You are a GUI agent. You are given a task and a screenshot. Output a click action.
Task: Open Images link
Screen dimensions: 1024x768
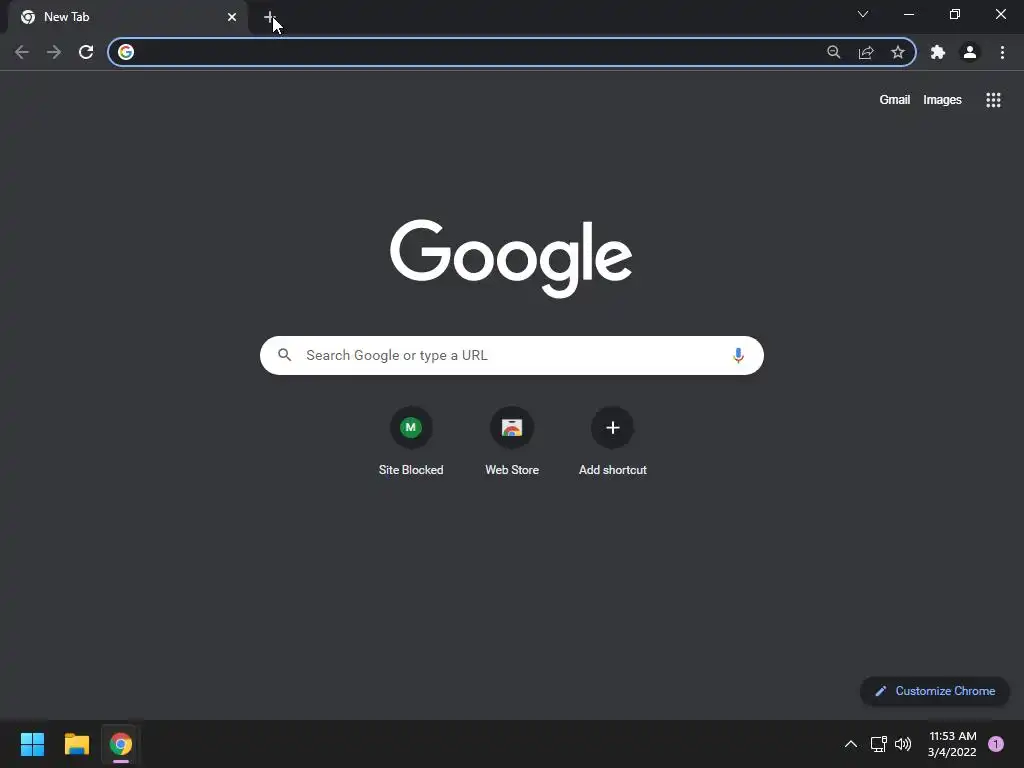[942, 100]
